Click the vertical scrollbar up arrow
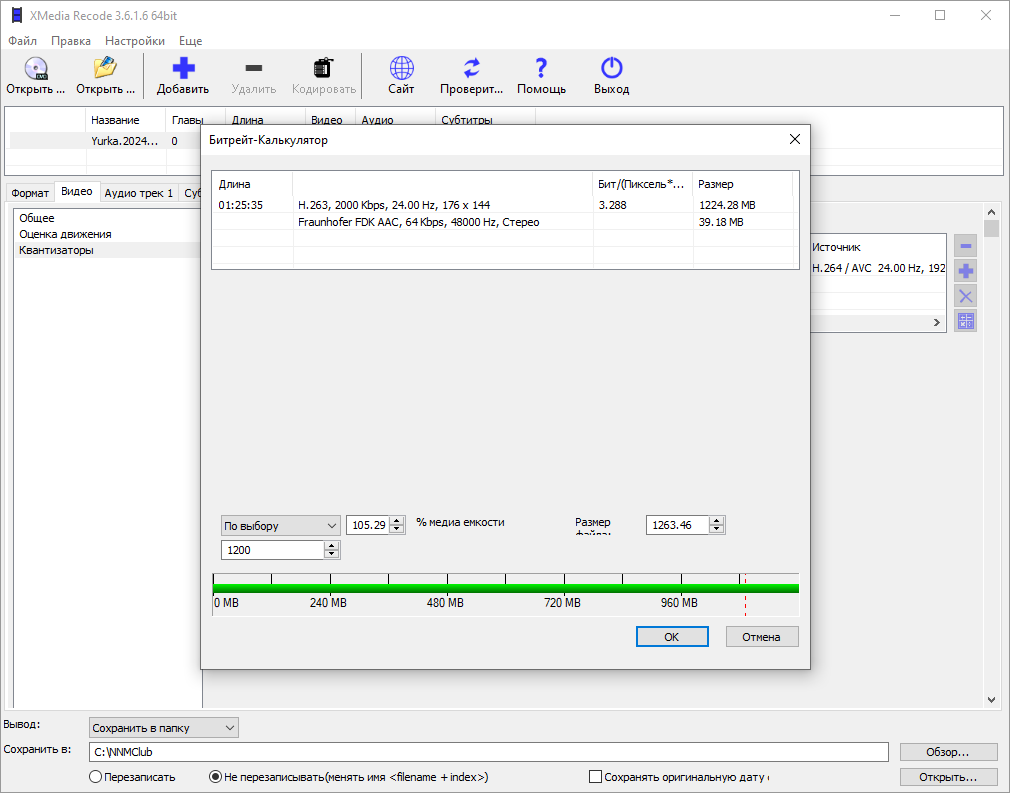Image resolution: width=1010 pixels, height=793 pixels. coord(991,212)
